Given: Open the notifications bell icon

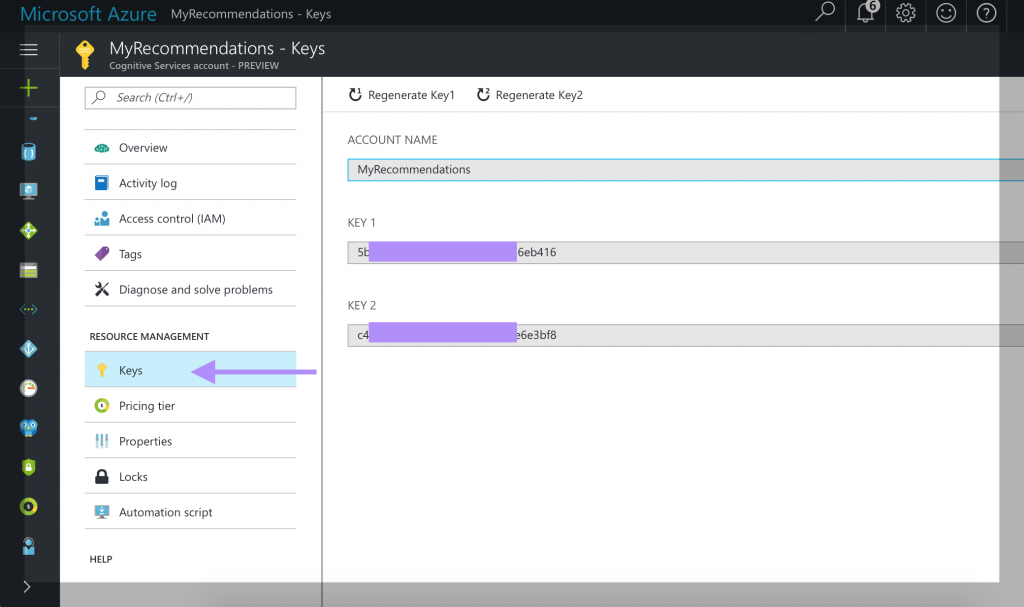Looking at the screenshot, I should (x=865, y=13).
